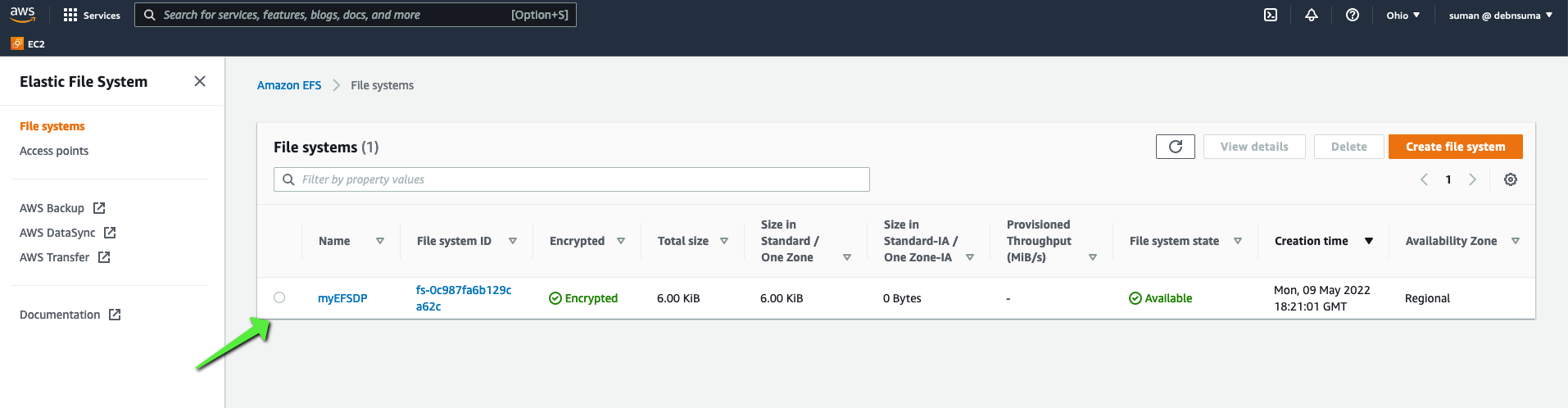Refresh the file systems list
1568x408 pixels.
pyautogui.click(x=1176, y=147)
